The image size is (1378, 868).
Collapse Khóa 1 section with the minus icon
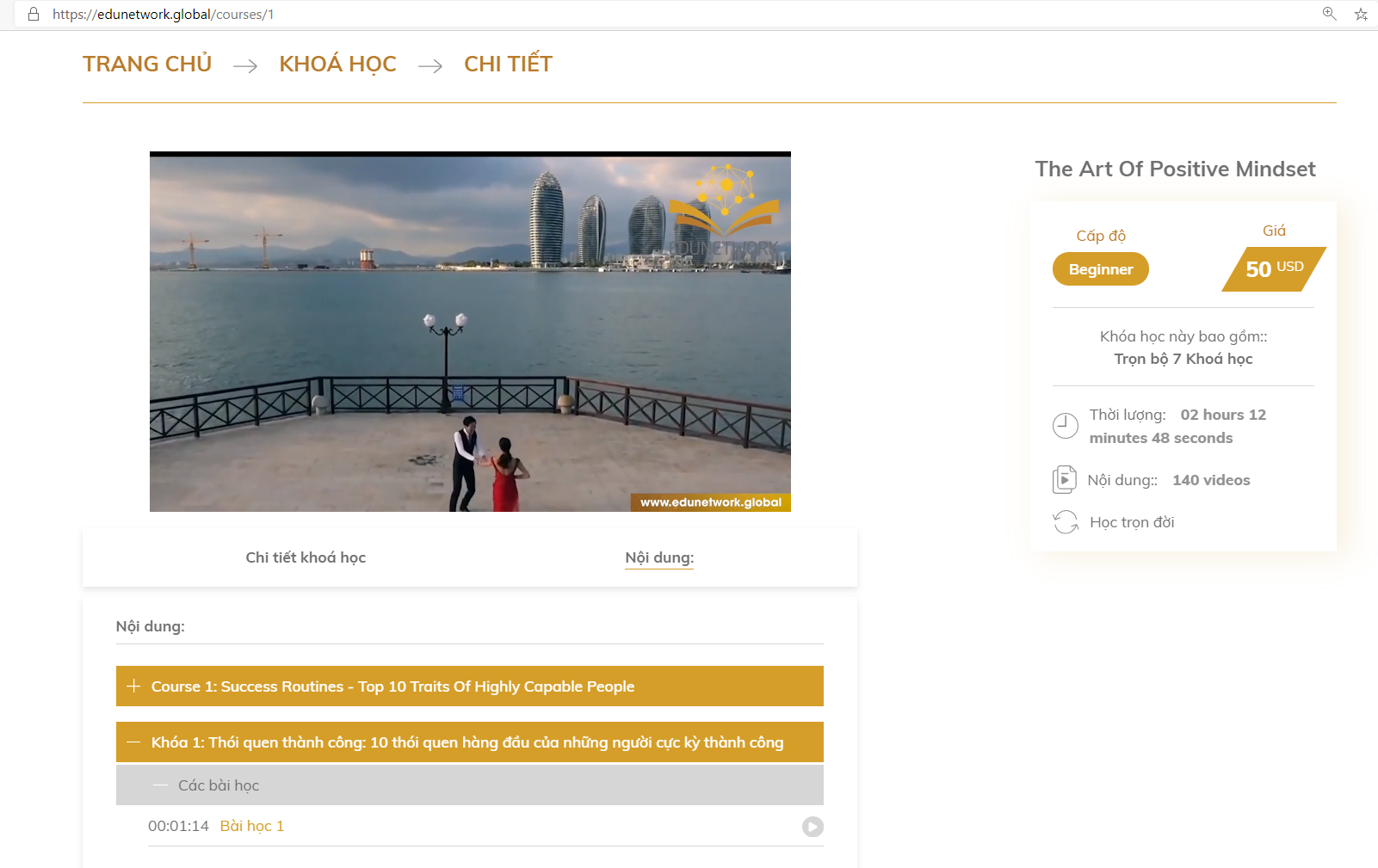click(x=133, y=742)
